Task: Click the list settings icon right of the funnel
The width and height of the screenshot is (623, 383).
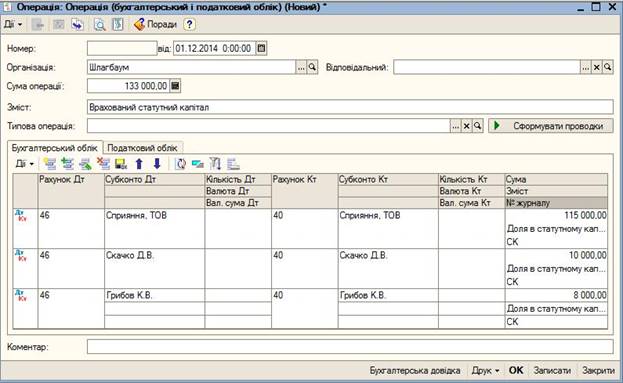Action: pos(233,164)
